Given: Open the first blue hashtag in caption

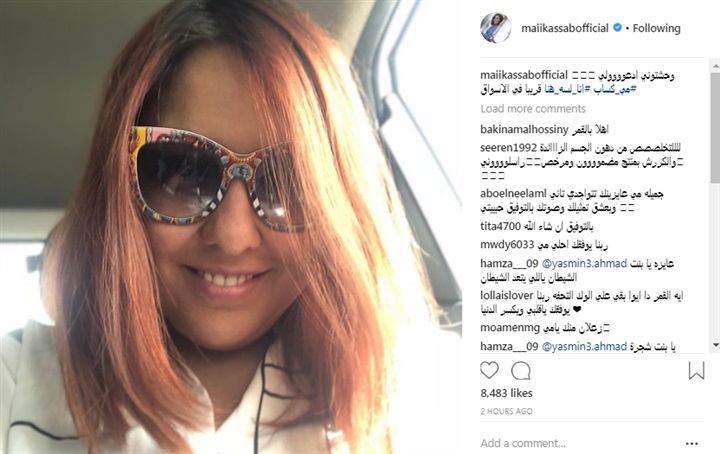Looking at the screenshot, I should pyautogui.click(x=613, y=90).
